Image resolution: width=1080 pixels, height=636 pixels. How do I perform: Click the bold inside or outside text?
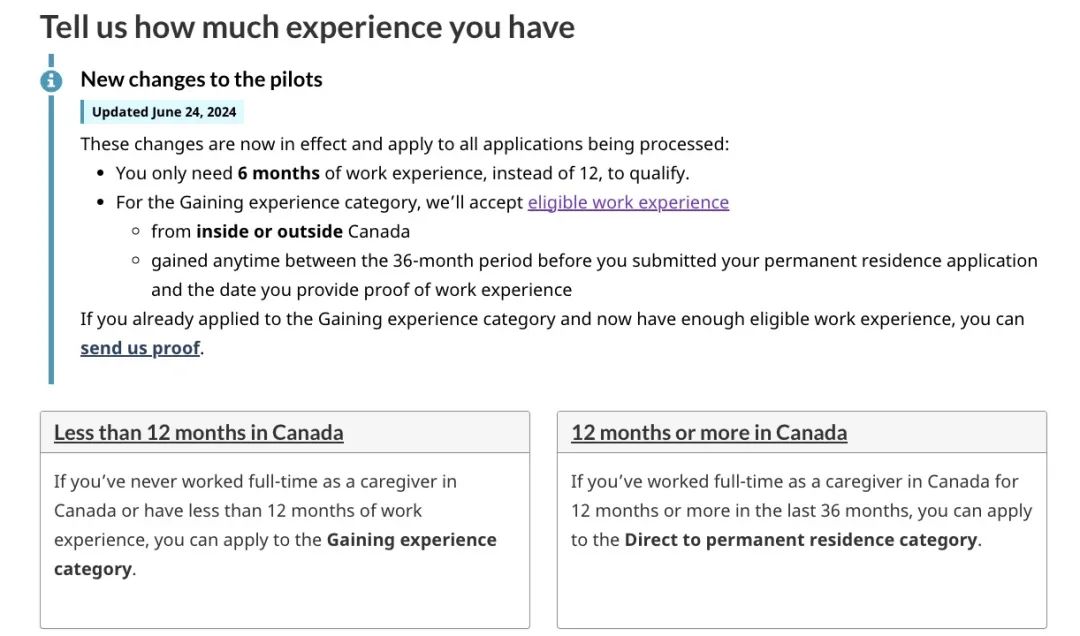tap(269, 232)
